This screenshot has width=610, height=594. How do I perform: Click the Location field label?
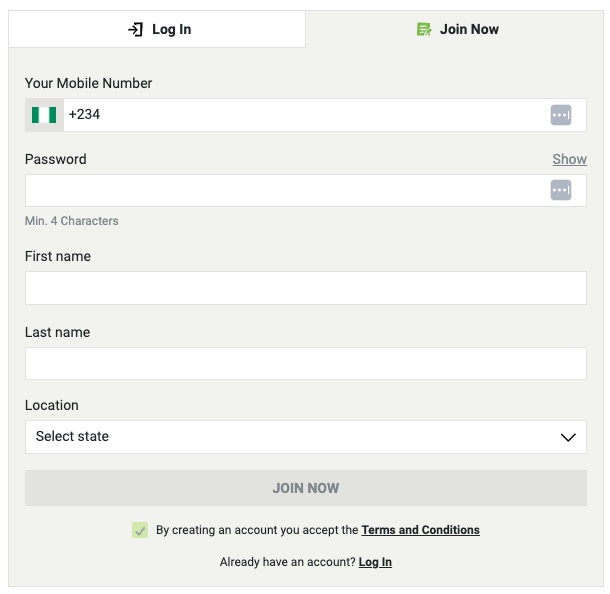point(52,405)
